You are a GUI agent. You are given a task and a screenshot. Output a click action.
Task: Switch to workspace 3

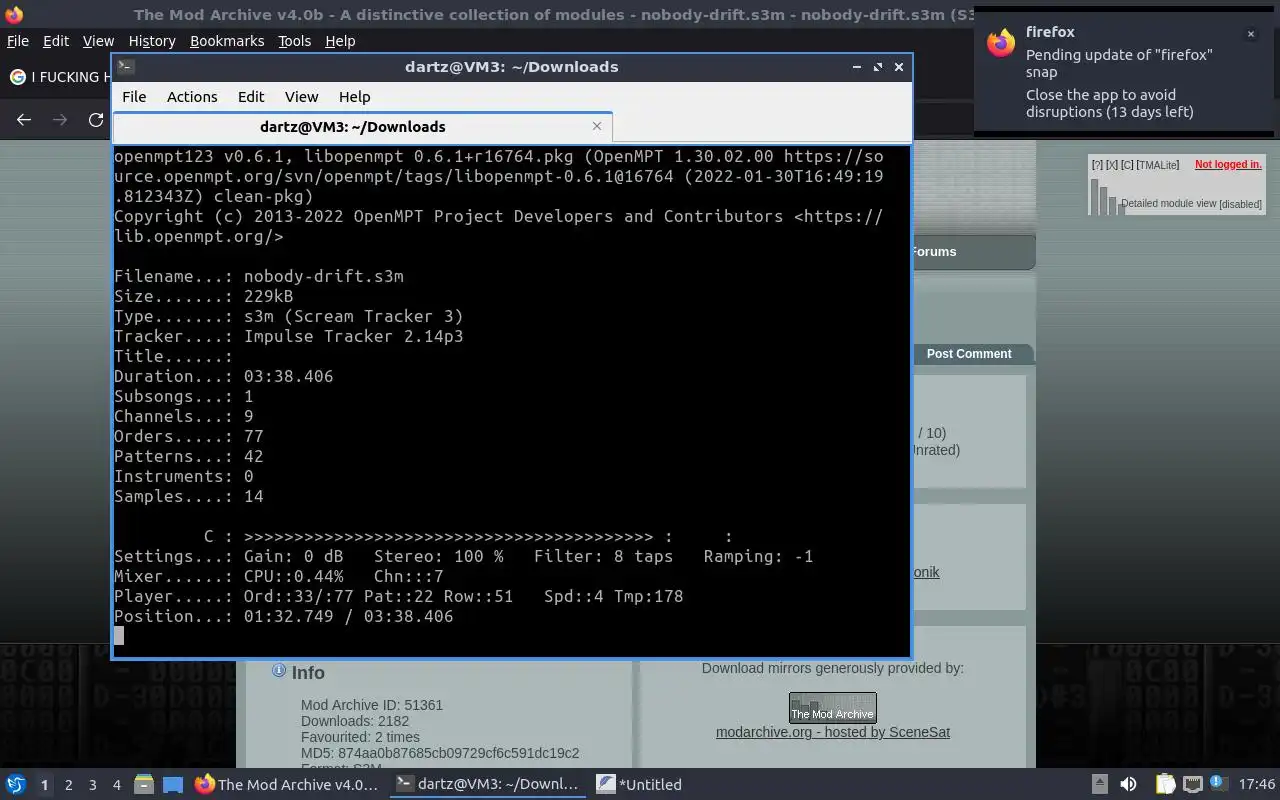pyautogui.click(x=92, y=785)
